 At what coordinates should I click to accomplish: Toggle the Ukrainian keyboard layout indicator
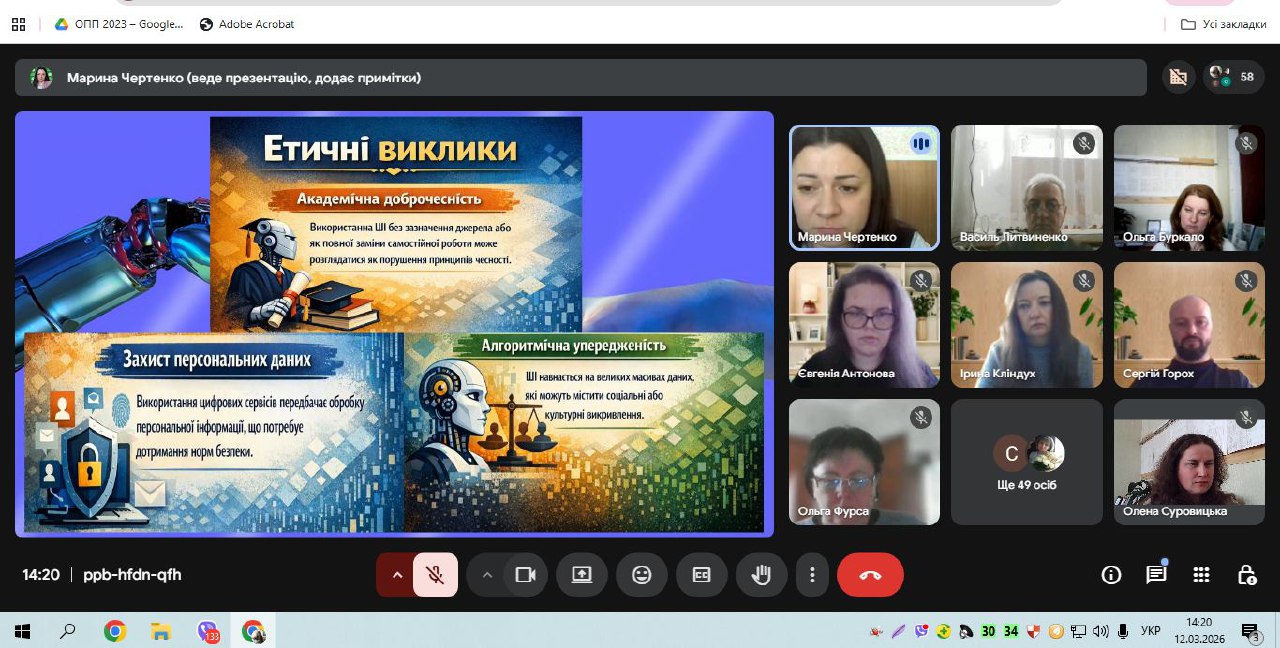pos(1150,631)
